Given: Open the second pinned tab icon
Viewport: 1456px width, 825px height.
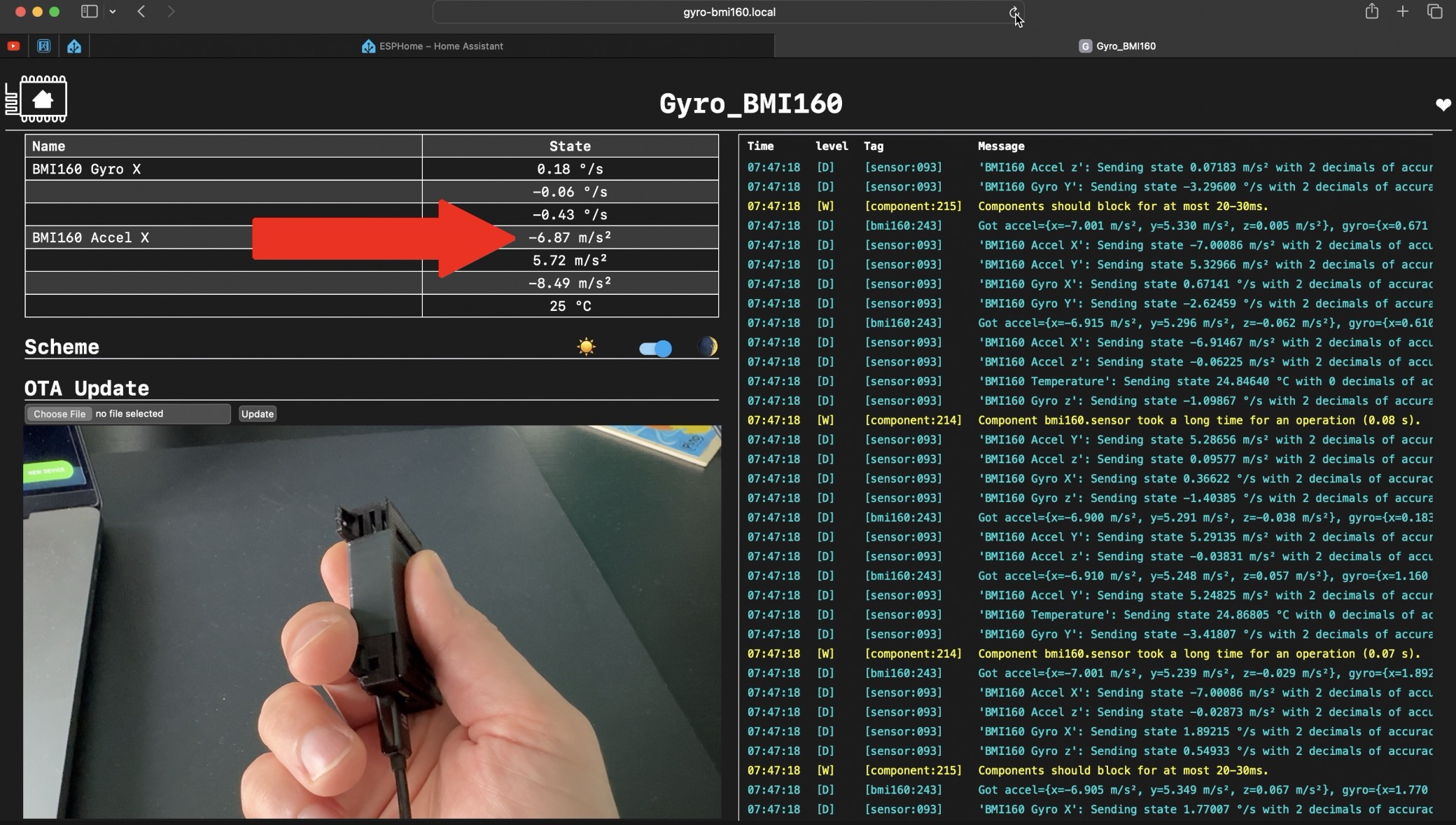Looking at the screenshot, I should pos(43,46).
